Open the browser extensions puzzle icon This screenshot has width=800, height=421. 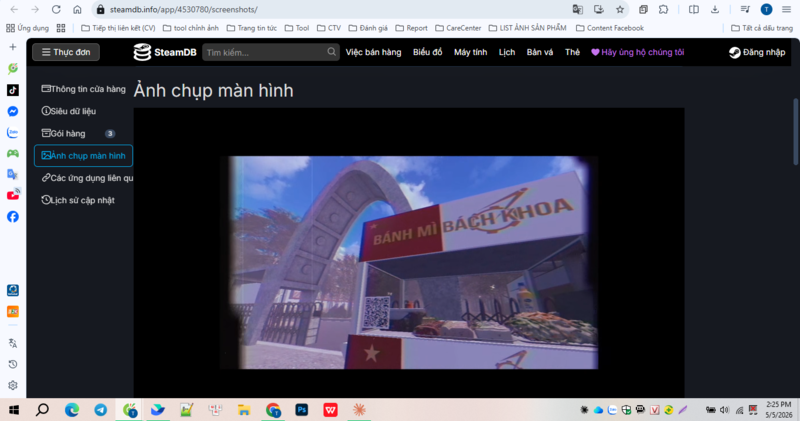click(663, 9)
